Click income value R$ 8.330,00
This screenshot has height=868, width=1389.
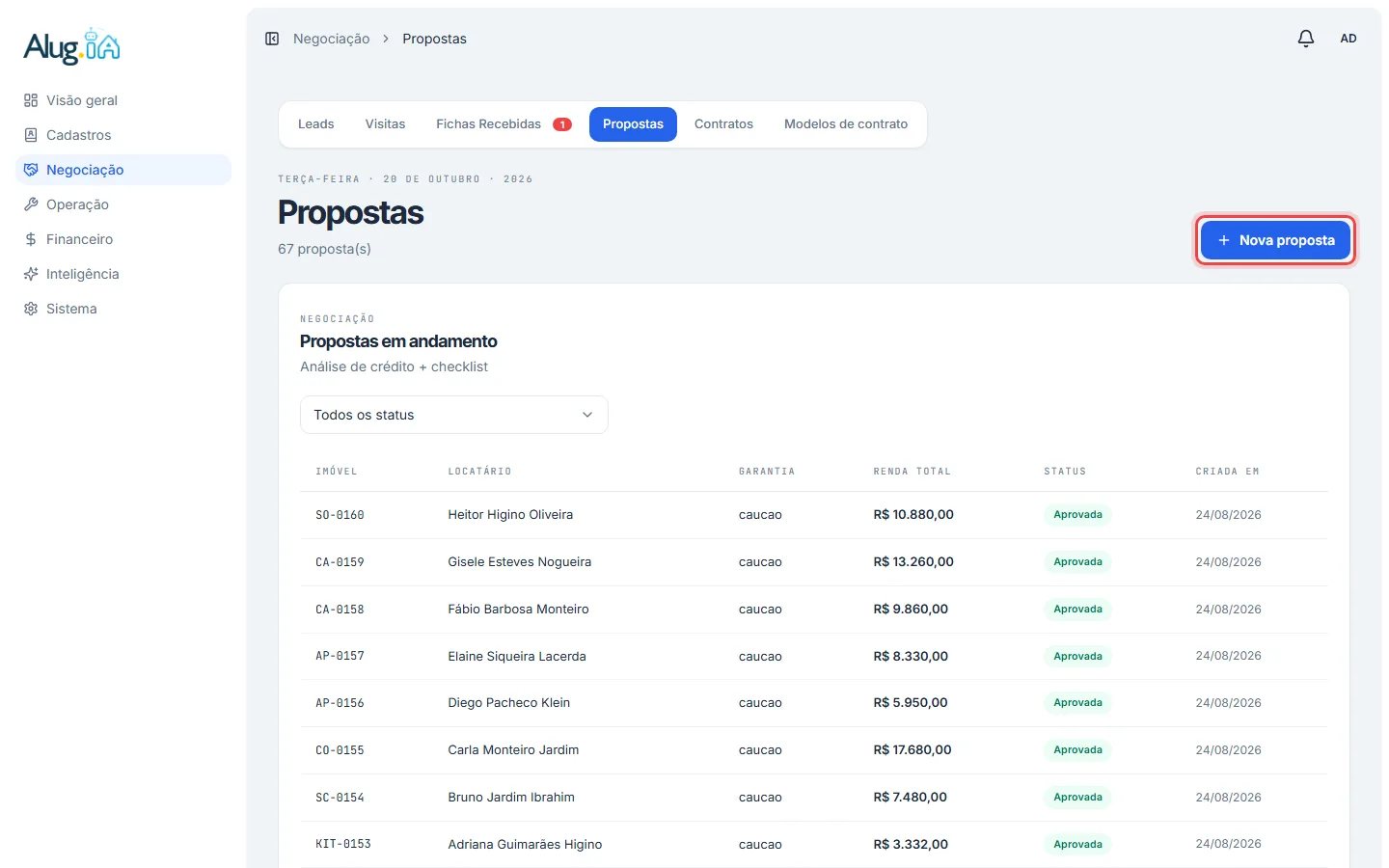point(911,657)
